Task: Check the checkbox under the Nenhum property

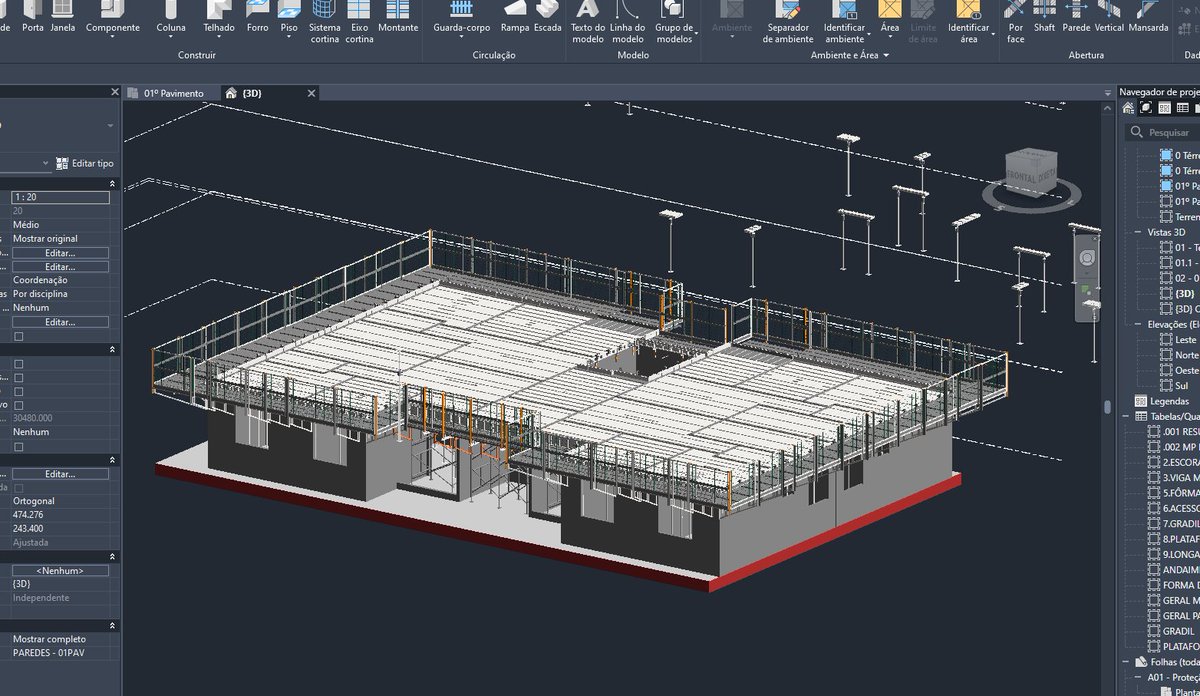Action: point(18,446)
